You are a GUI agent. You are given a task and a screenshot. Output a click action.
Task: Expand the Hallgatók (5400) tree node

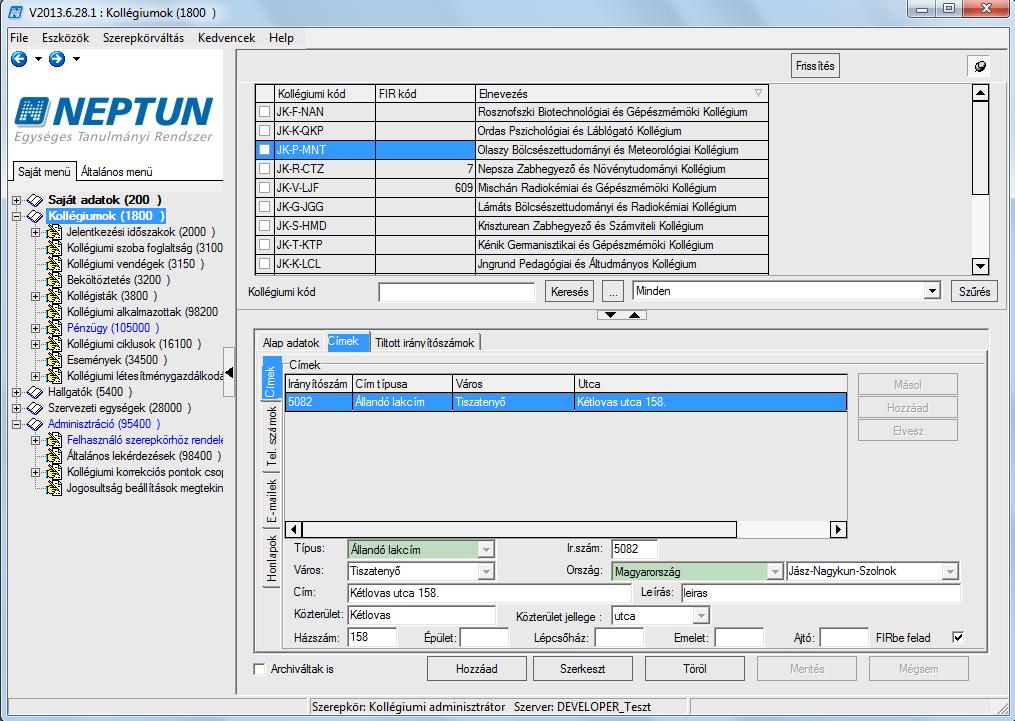pyautogui.click(x=17, y=392)
